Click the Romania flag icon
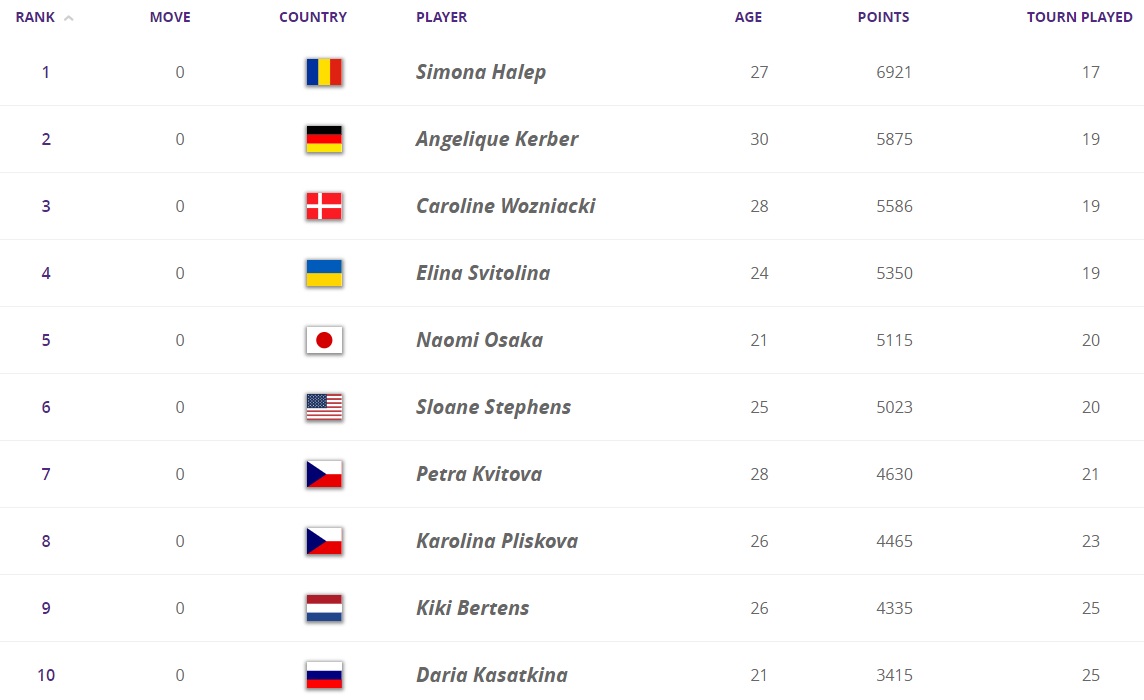The width and height of the screenshot is (1144, 700). pos(324,72)
